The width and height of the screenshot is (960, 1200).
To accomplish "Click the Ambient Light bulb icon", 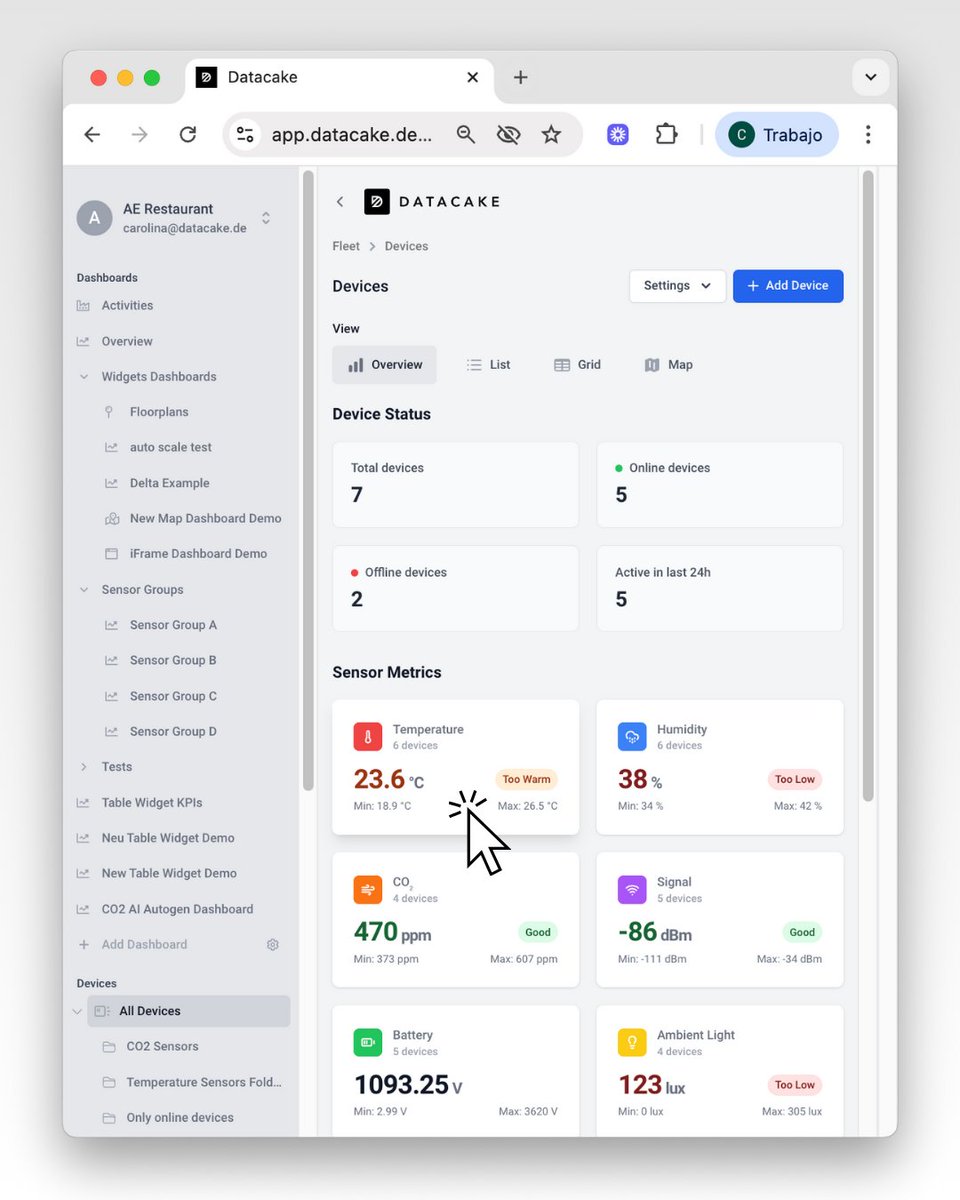I will tap(632, 1043).
